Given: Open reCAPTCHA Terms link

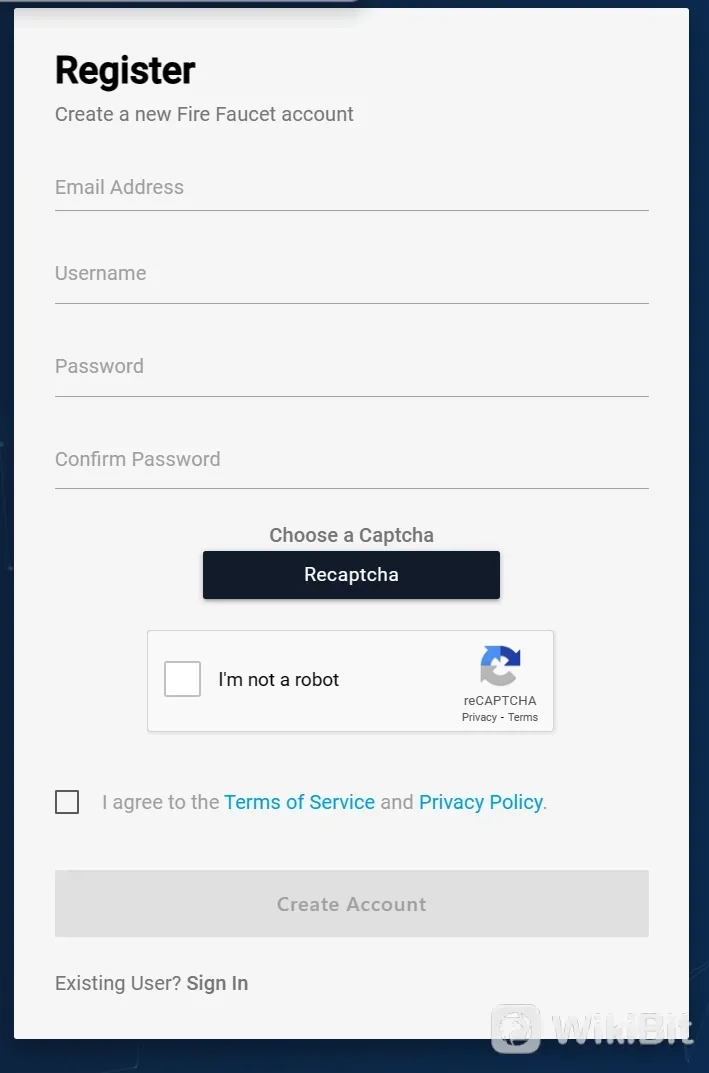Looking at the screenshot, I should pos(522,716).
